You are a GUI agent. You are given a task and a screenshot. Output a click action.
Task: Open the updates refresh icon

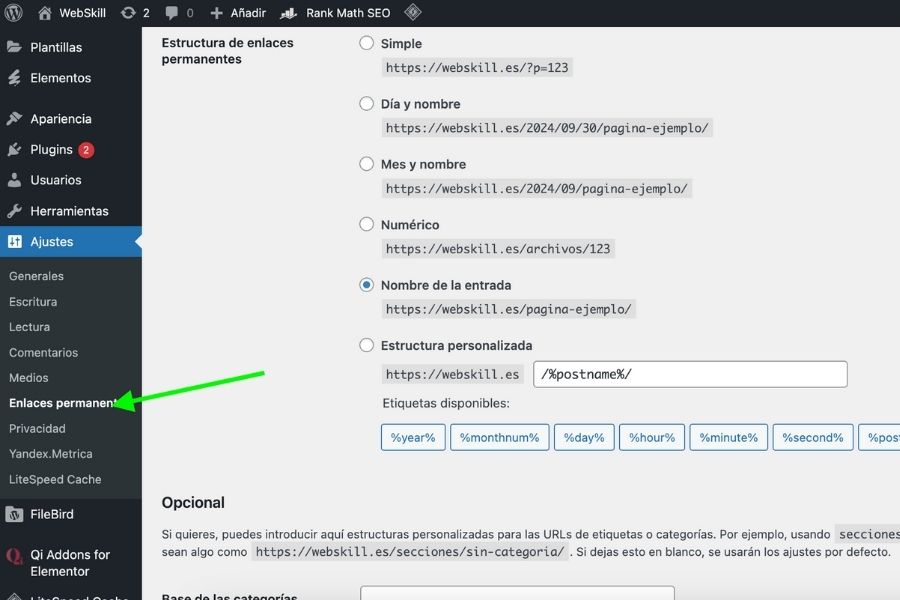tap(128, 13)
